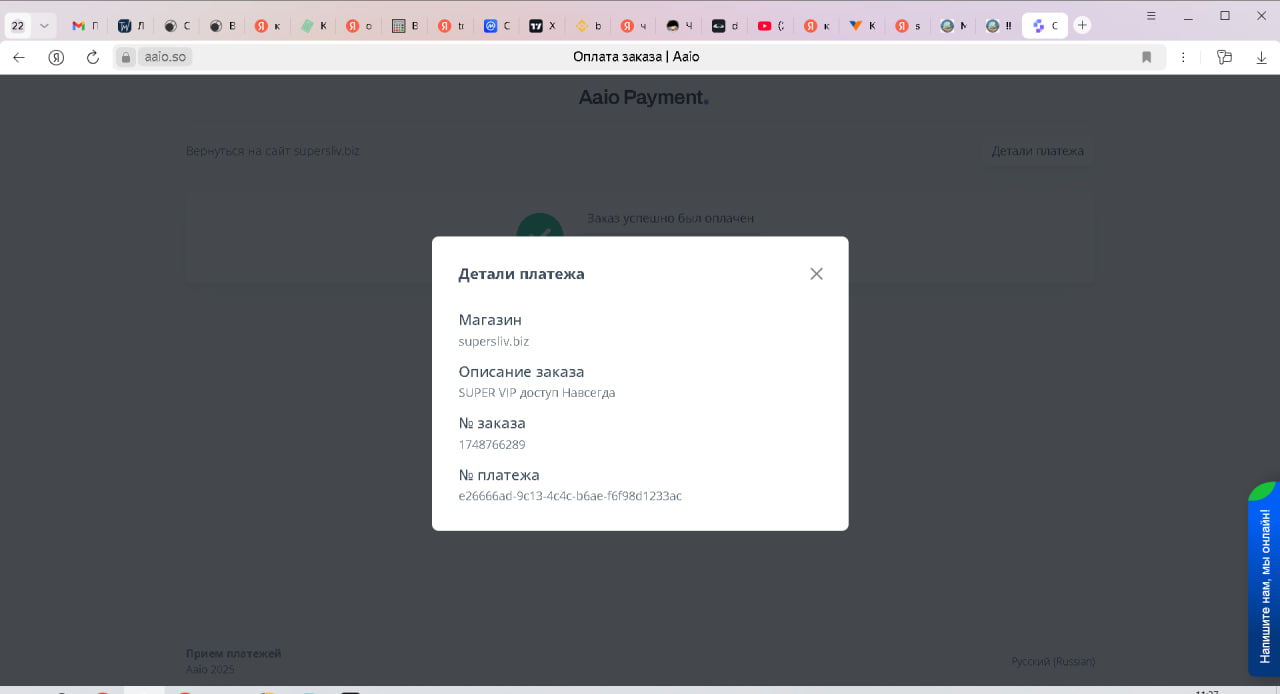Viewport: 1280px width, 694px height.
Task: Expand the tab group chevron dropdown
Action: pyautogui.click(x=43, y=26)
